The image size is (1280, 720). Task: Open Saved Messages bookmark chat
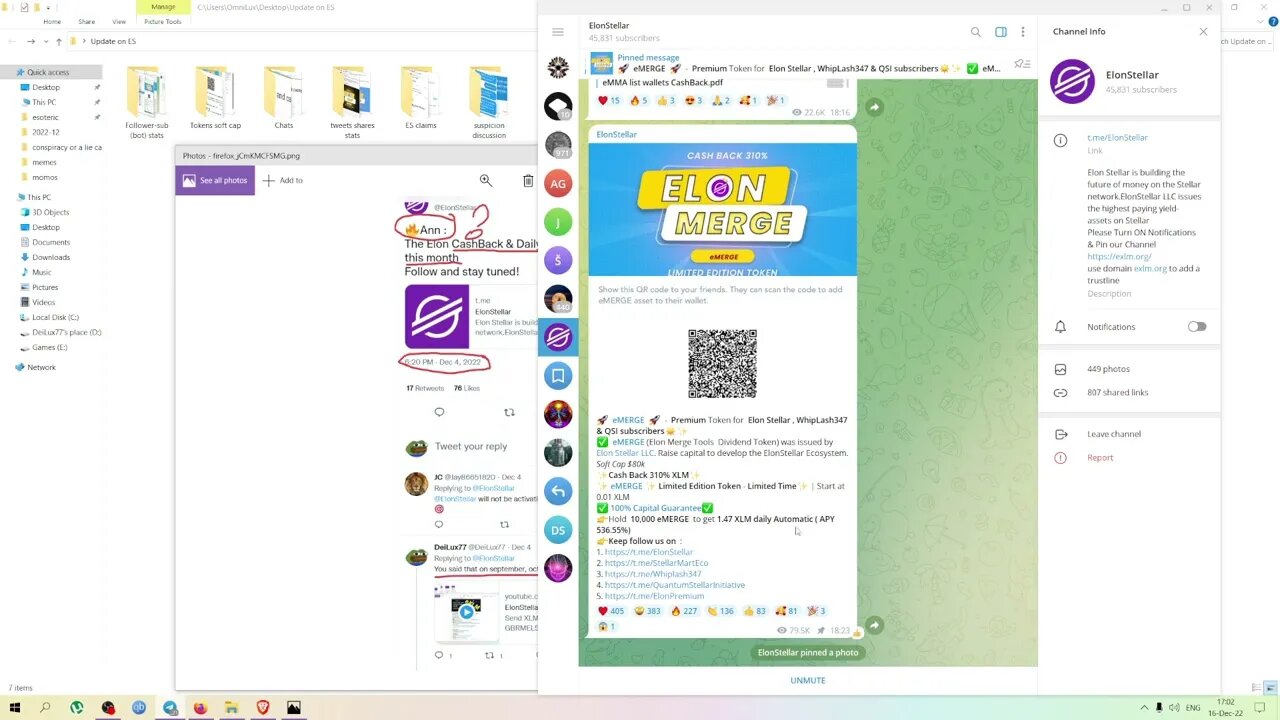558,376
